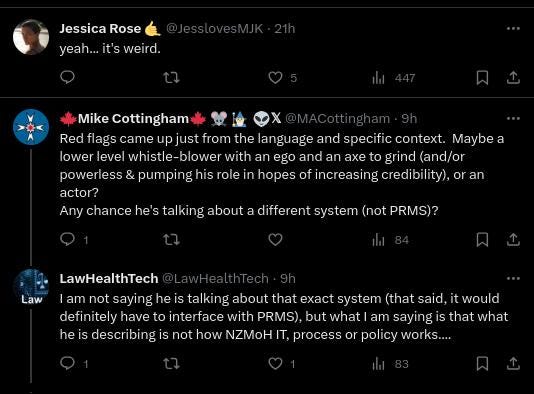Click LawHealthTech's profile avatar

31,287
